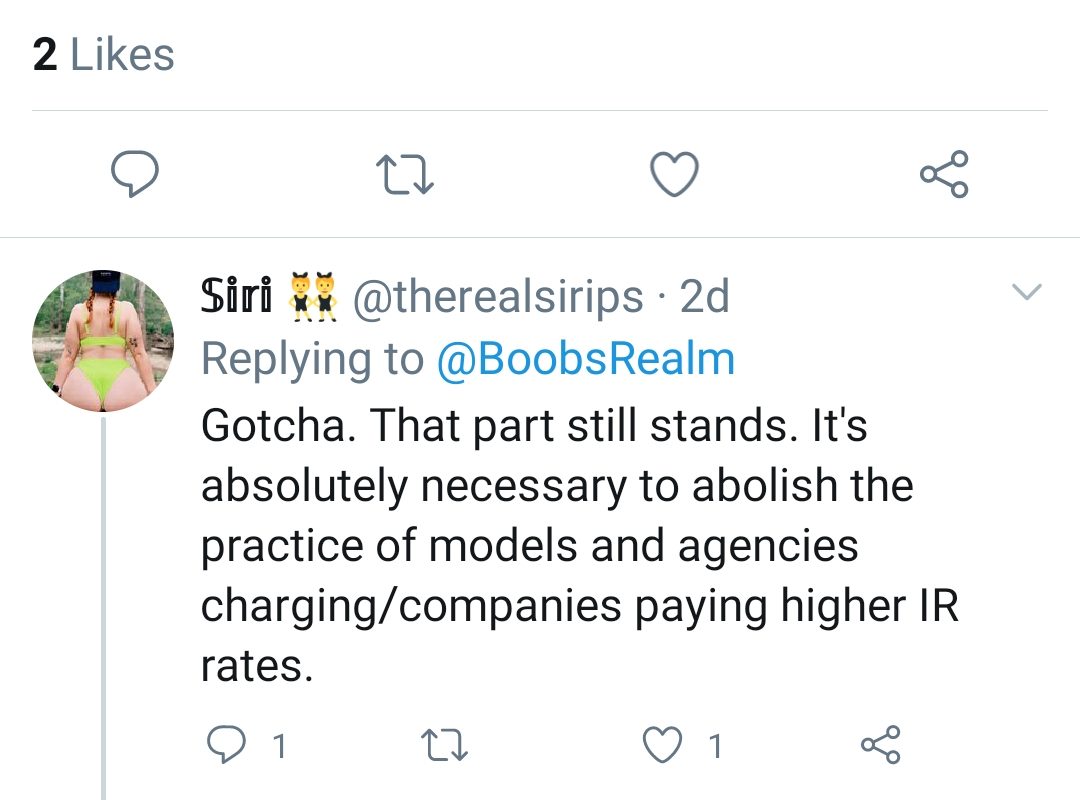Follow the thread line below the avatar
The width and height of the screenshot is (1080, 800).
[103, 608]
